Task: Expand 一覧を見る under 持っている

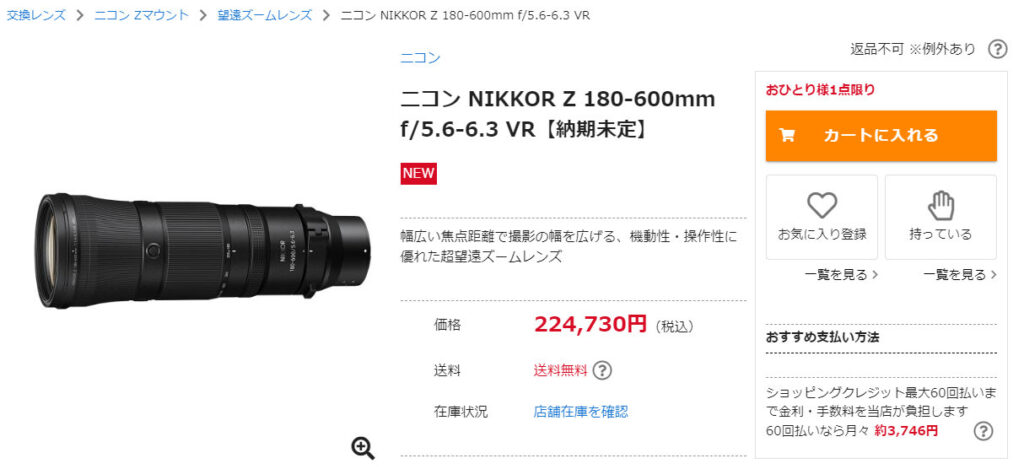Action: (x=960, y=275)
